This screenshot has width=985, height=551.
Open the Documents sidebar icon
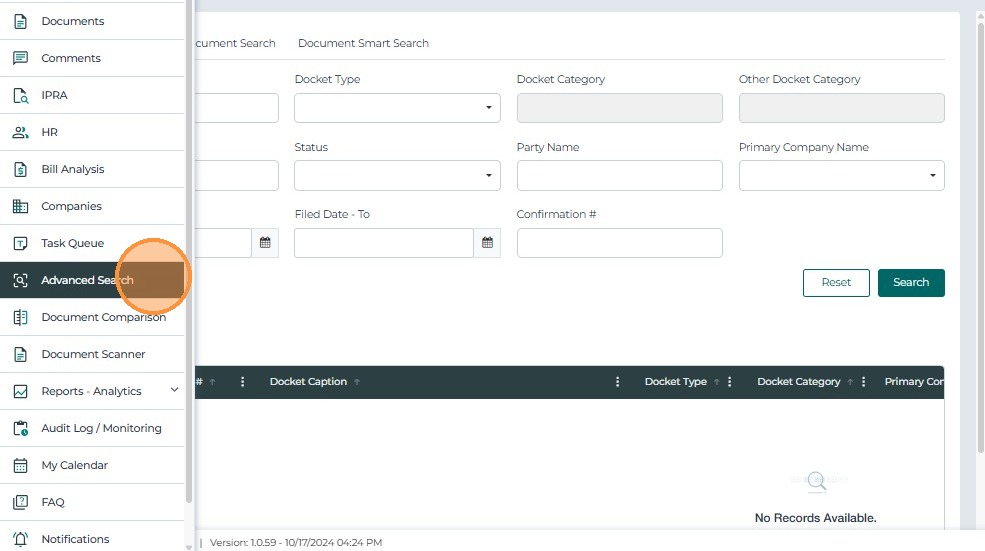click(20, 21)
